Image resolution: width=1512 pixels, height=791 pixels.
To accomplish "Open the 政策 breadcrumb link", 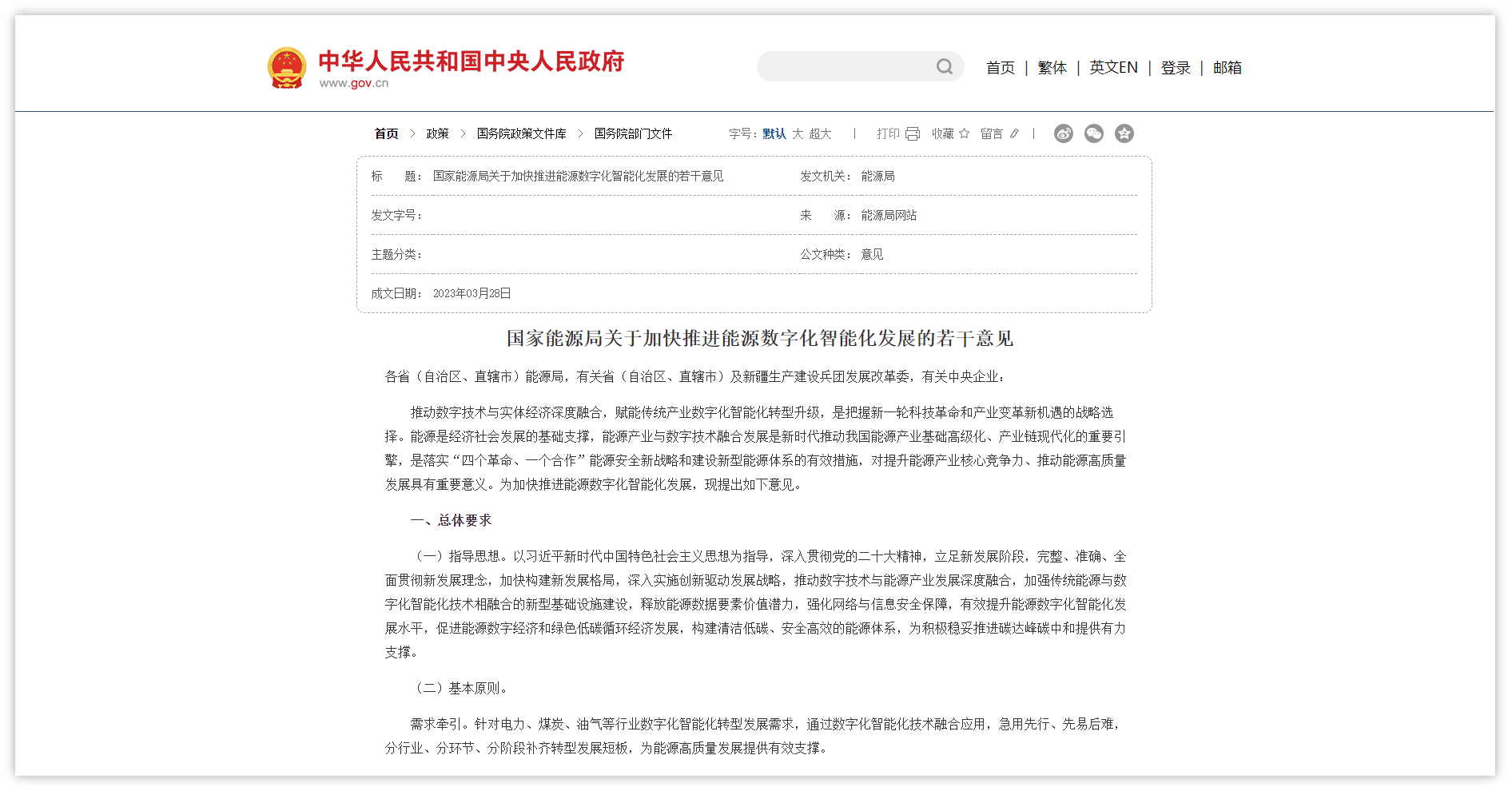I will click(439, 133).
